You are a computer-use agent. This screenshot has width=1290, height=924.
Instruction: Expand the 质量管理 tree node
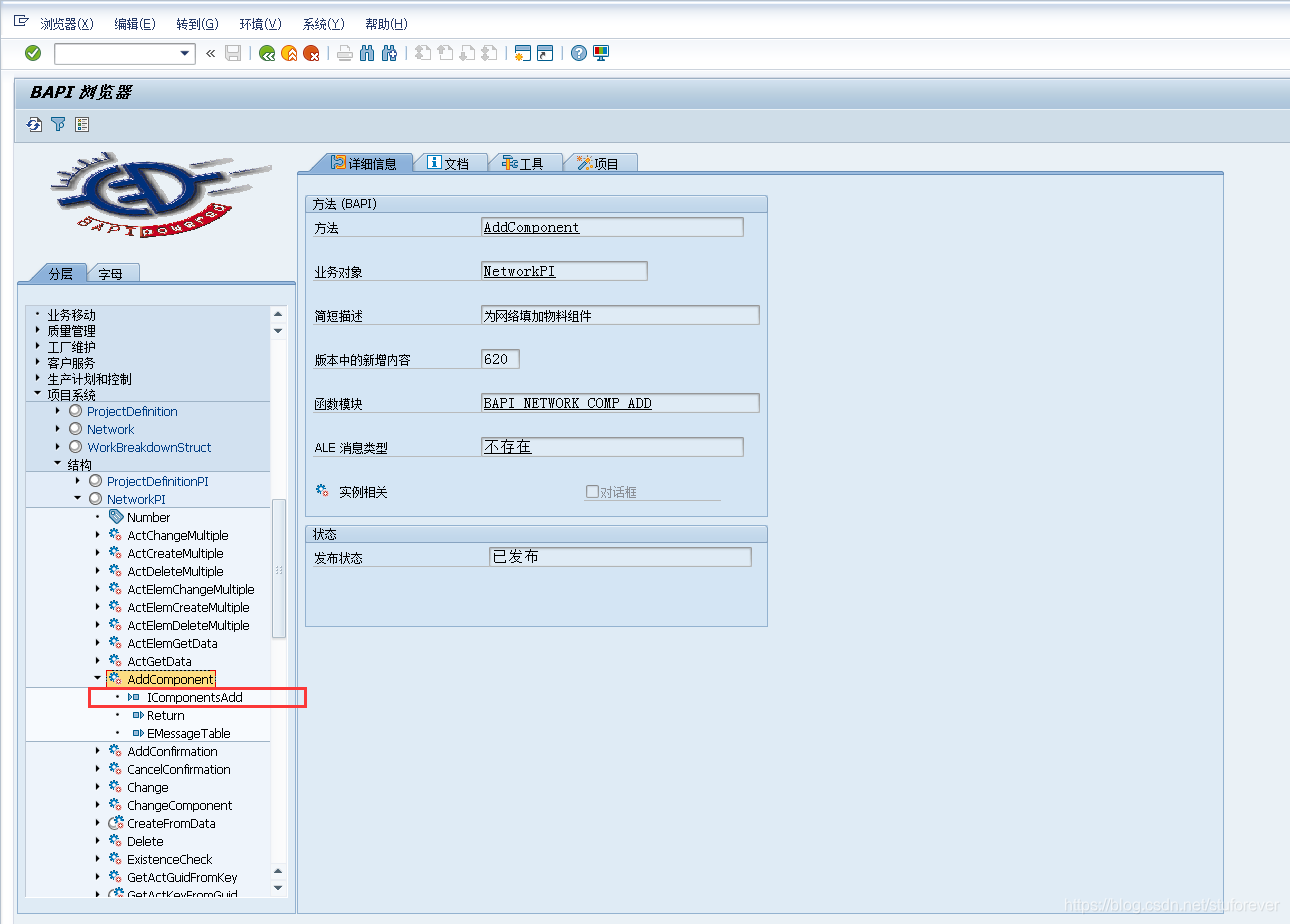pyautogui.click(x=38, y=330)
